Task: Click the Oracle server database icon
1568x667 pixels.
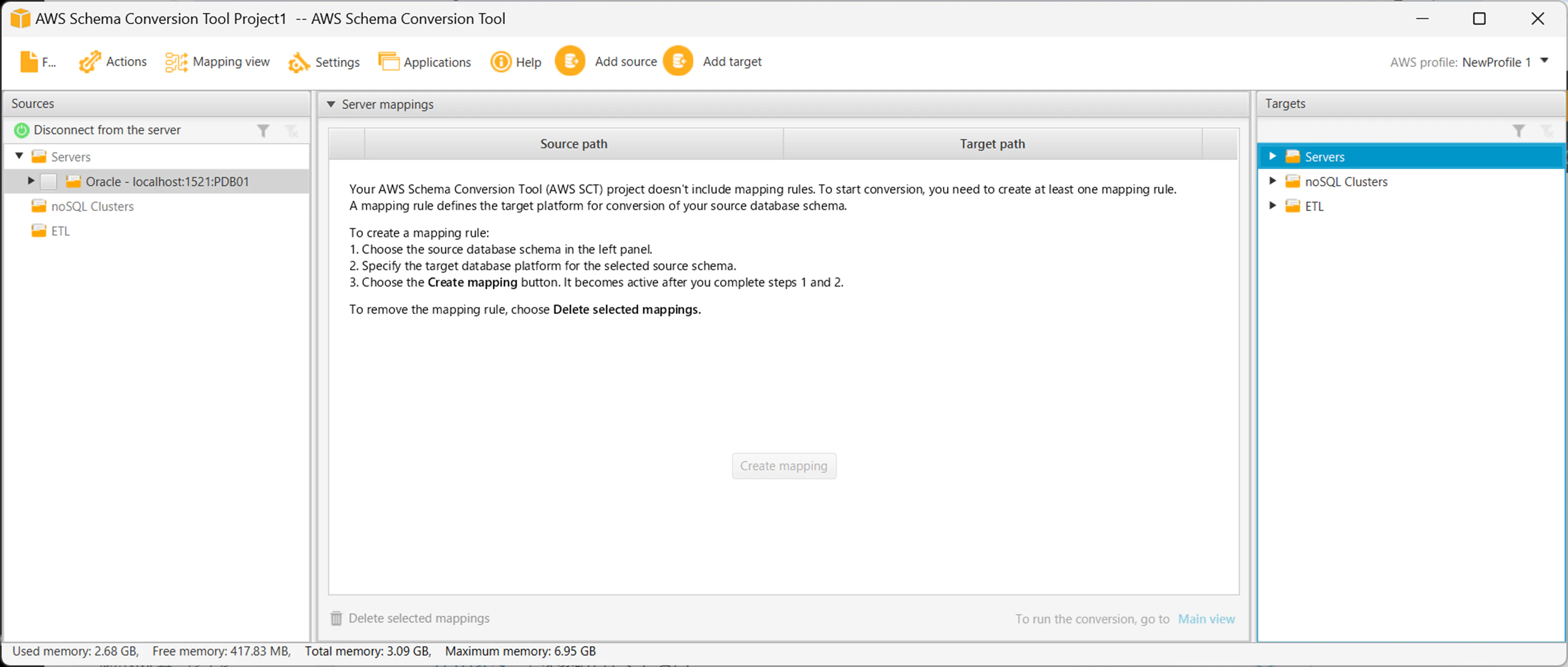Action: point(74,181)
